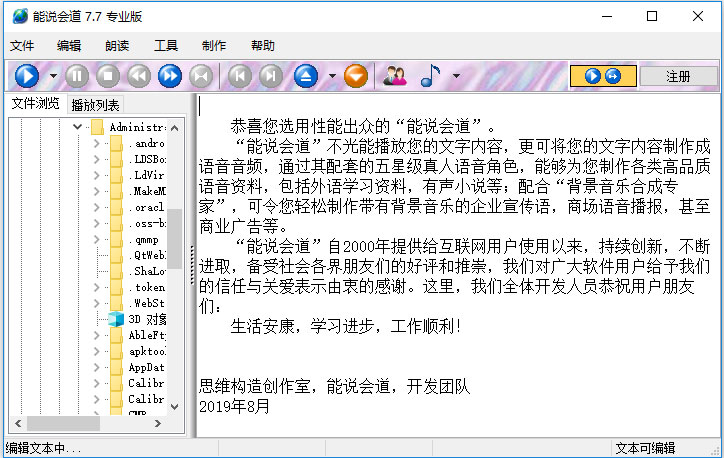
Task: Click the file tree's vertical scrollbar thumb
Action: [175, 238]
